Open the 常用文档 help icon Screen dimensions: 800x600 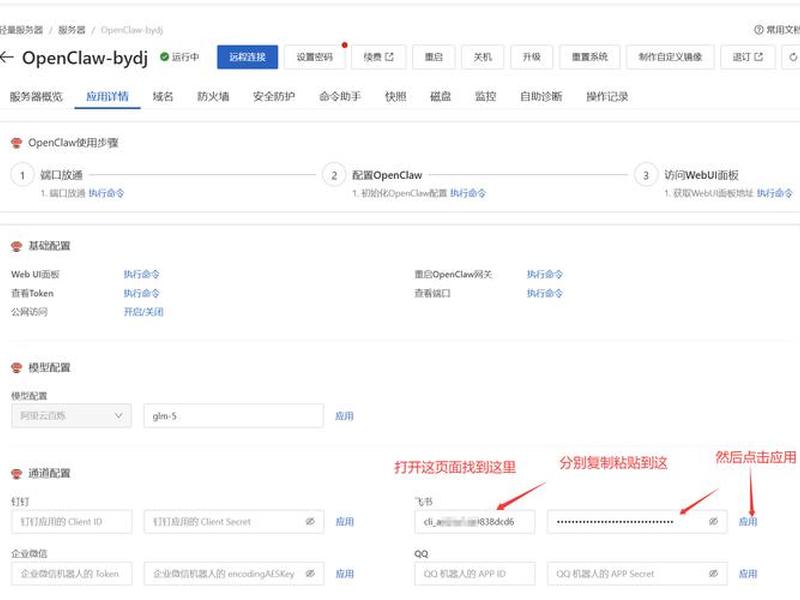click(x=759, y=30)
